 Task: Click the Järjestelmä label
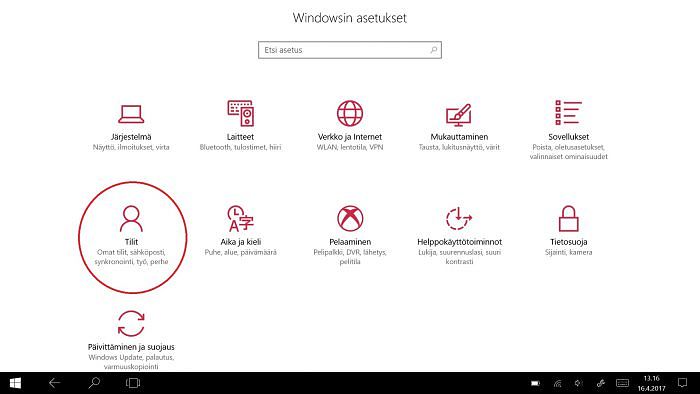tap(131, 137)
